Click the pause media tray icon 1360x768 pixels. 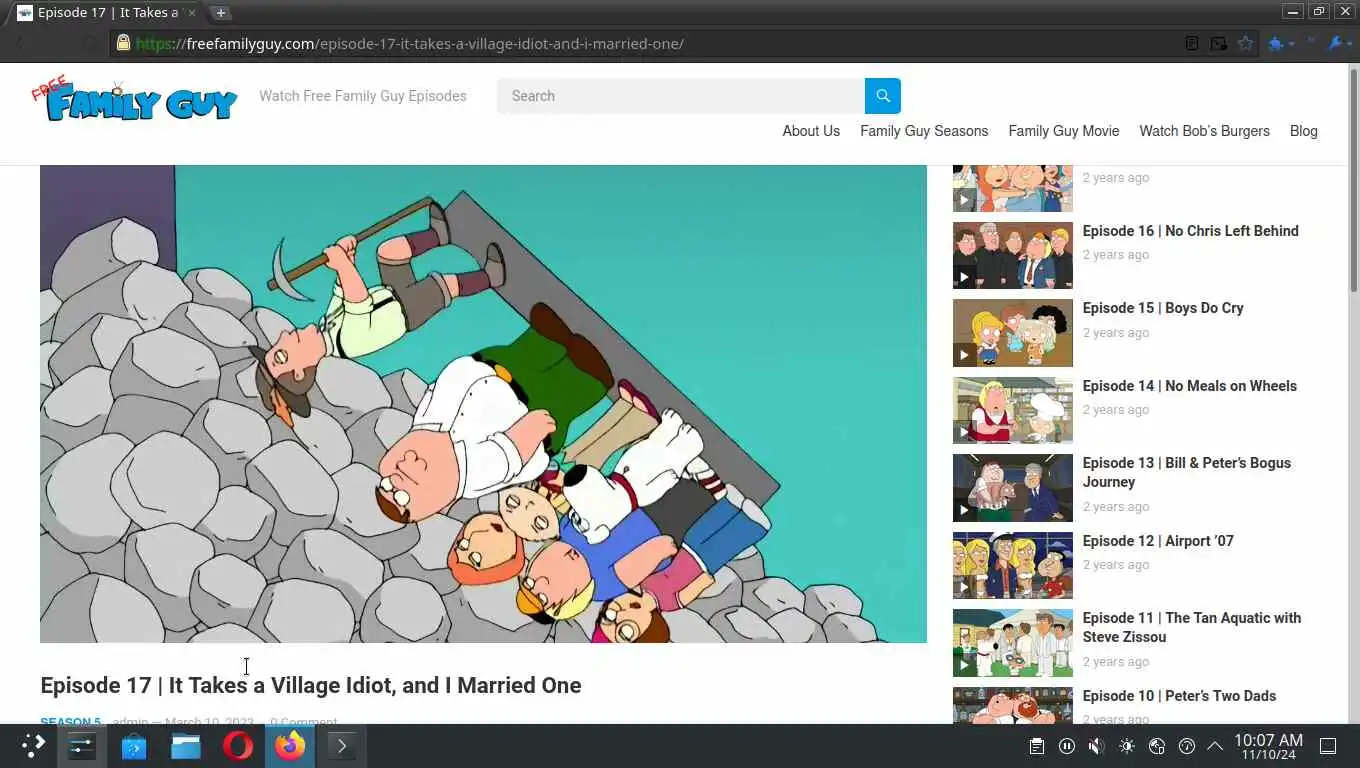point(1067,746)
